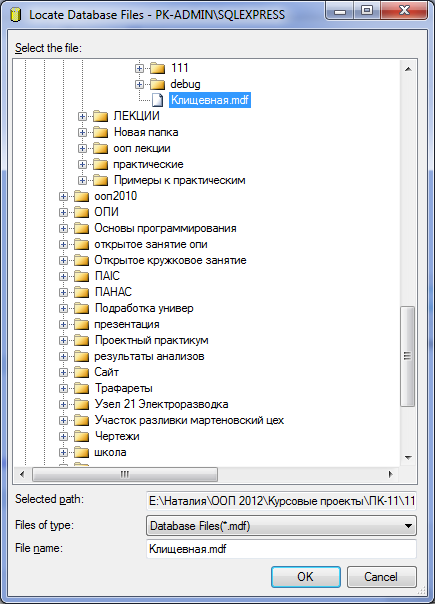This screenshot has width=435, height=604.
Task: Click the database icon in title bar
Action: click(15, 15)
